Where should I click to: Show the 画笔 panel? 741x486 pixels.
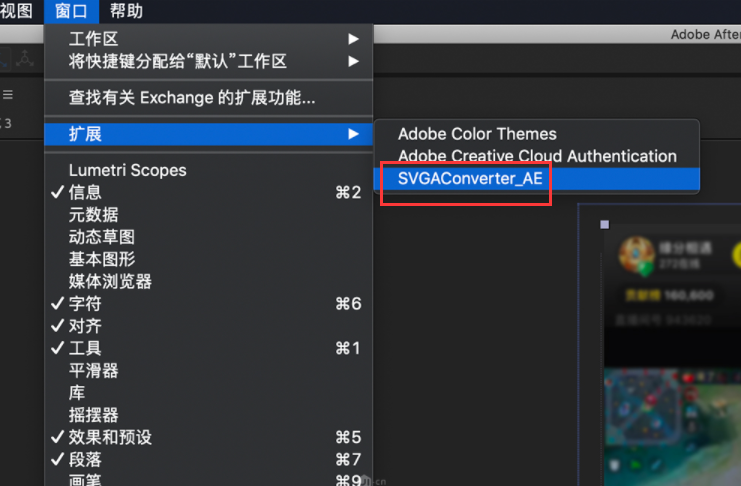(x=208, y=478)
